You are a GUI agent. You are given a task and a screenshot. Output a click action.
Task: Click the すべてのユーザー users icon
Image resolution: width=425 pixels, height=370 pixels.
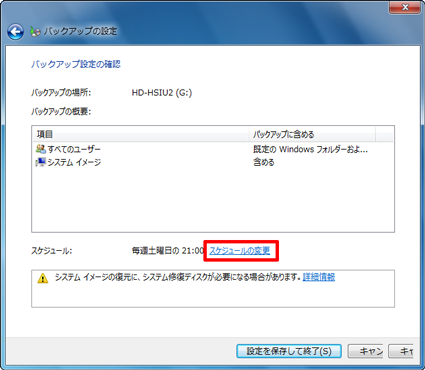(41, 149)
